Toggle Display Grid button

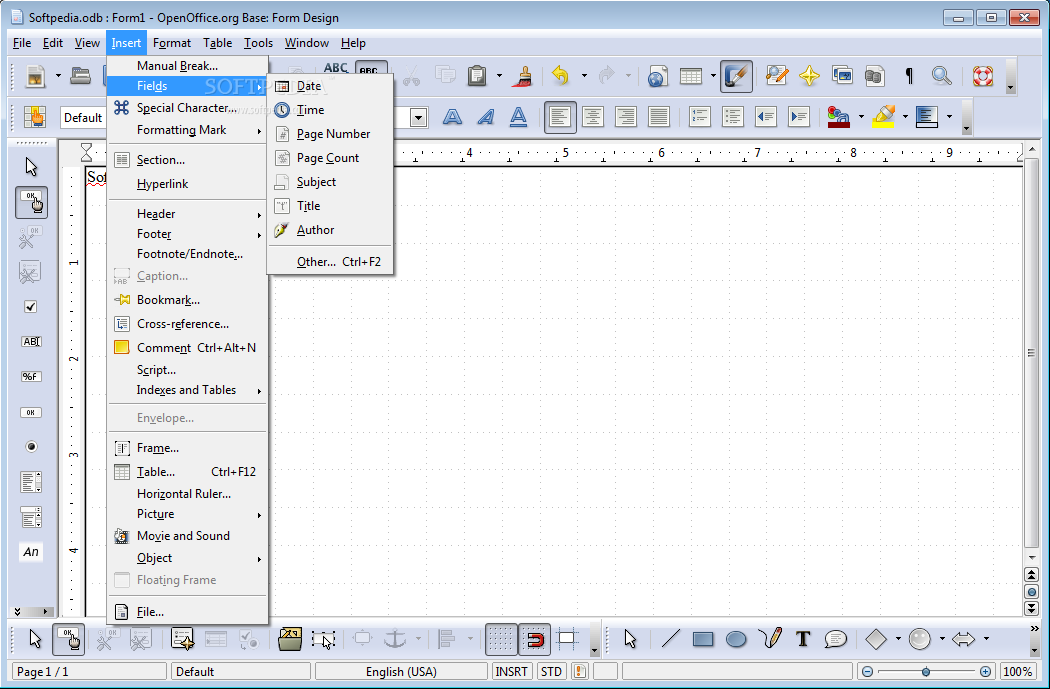point(501,639)
